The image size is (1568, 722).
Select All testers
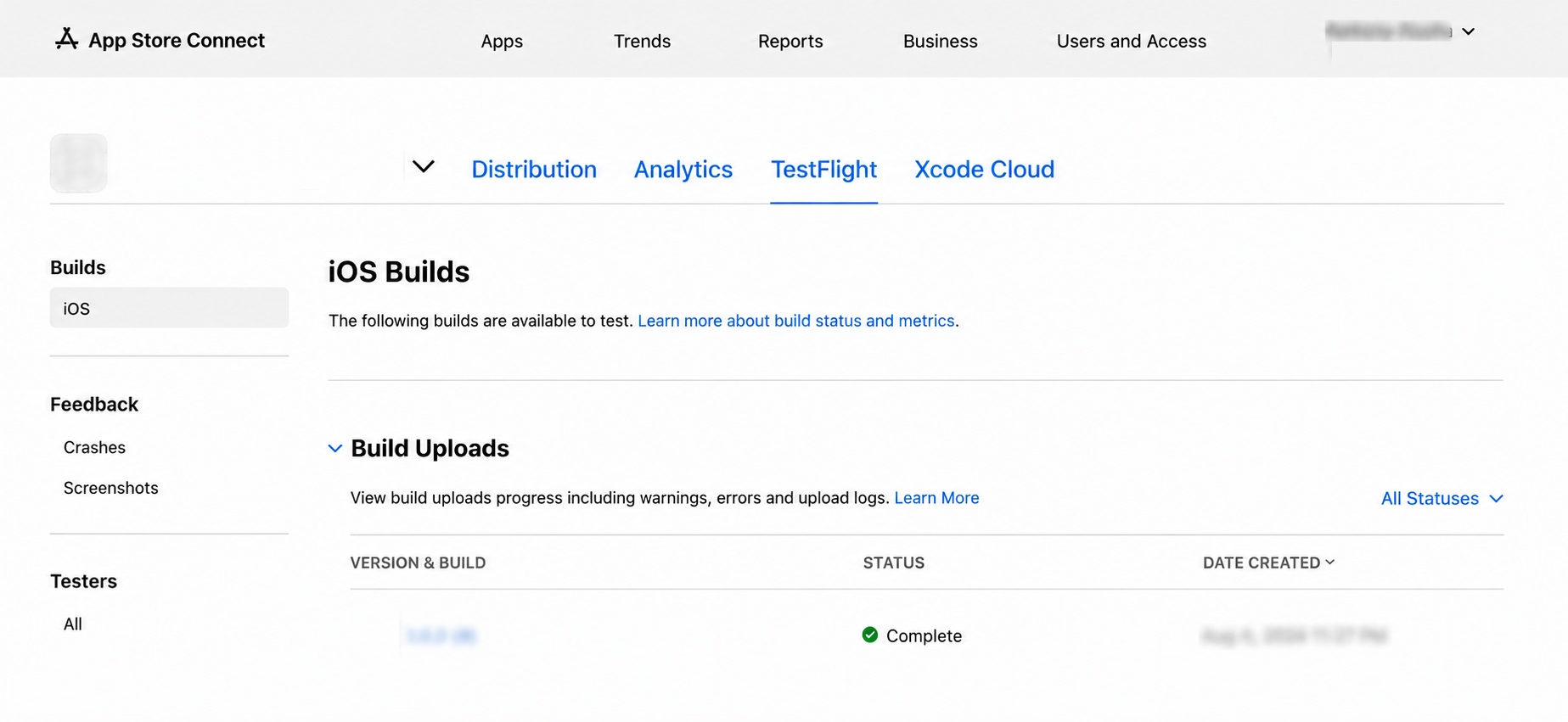[x=73, y=624]
